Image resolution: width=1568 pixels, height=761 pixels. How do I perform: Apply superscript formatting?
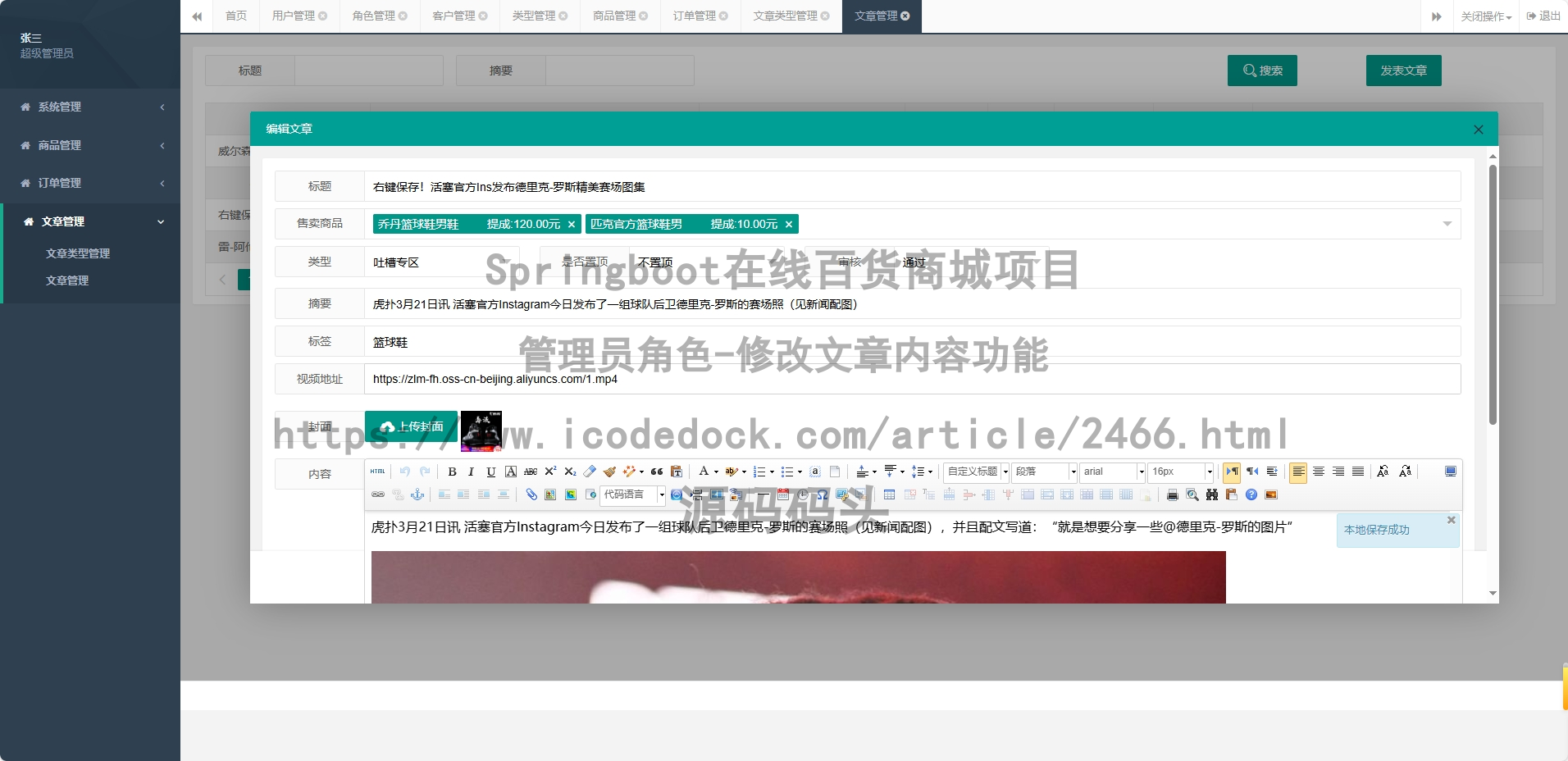click(550, 472)
